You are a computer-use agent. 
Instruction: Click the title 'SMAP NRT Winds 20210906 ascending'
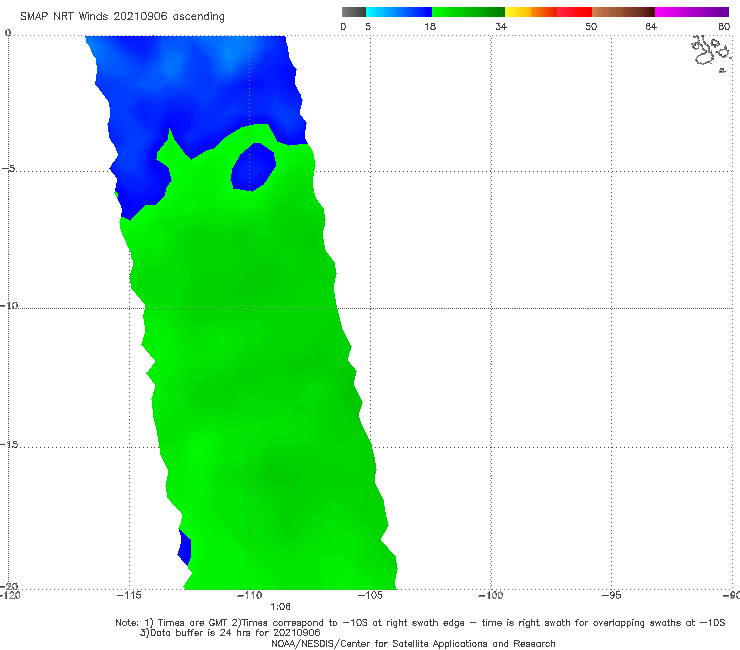(x=122, y=16)
